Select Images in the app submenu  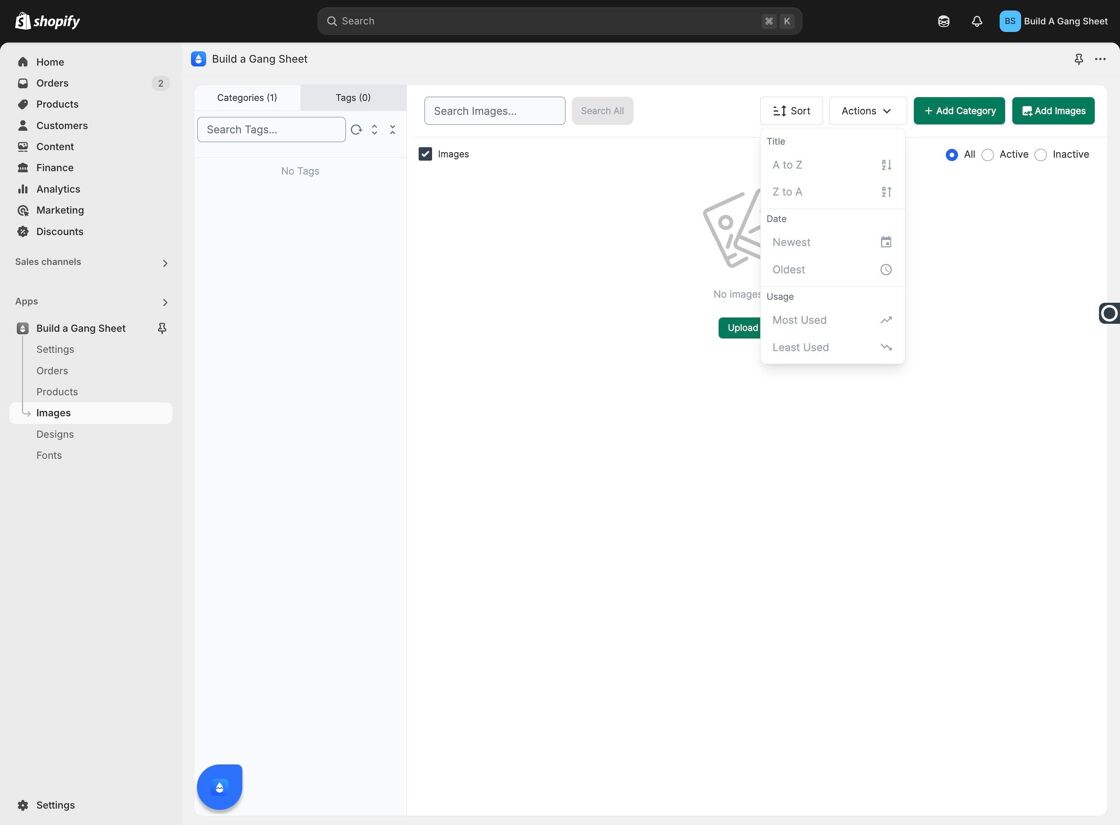pos(91,414)
